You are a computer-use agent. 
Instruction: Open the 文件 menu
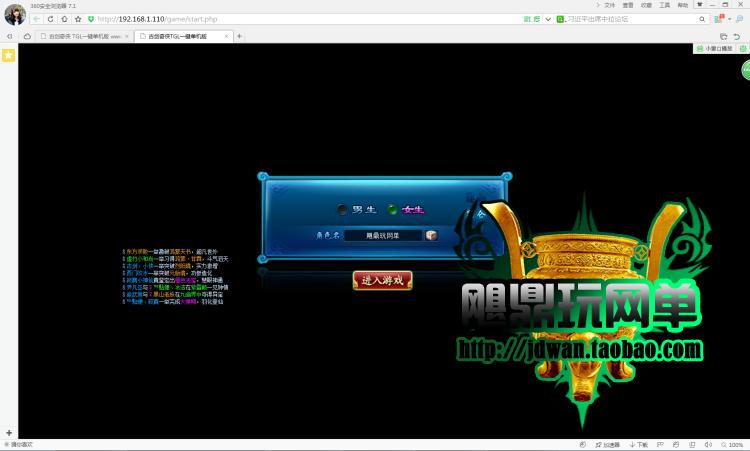tap(609, 5)
